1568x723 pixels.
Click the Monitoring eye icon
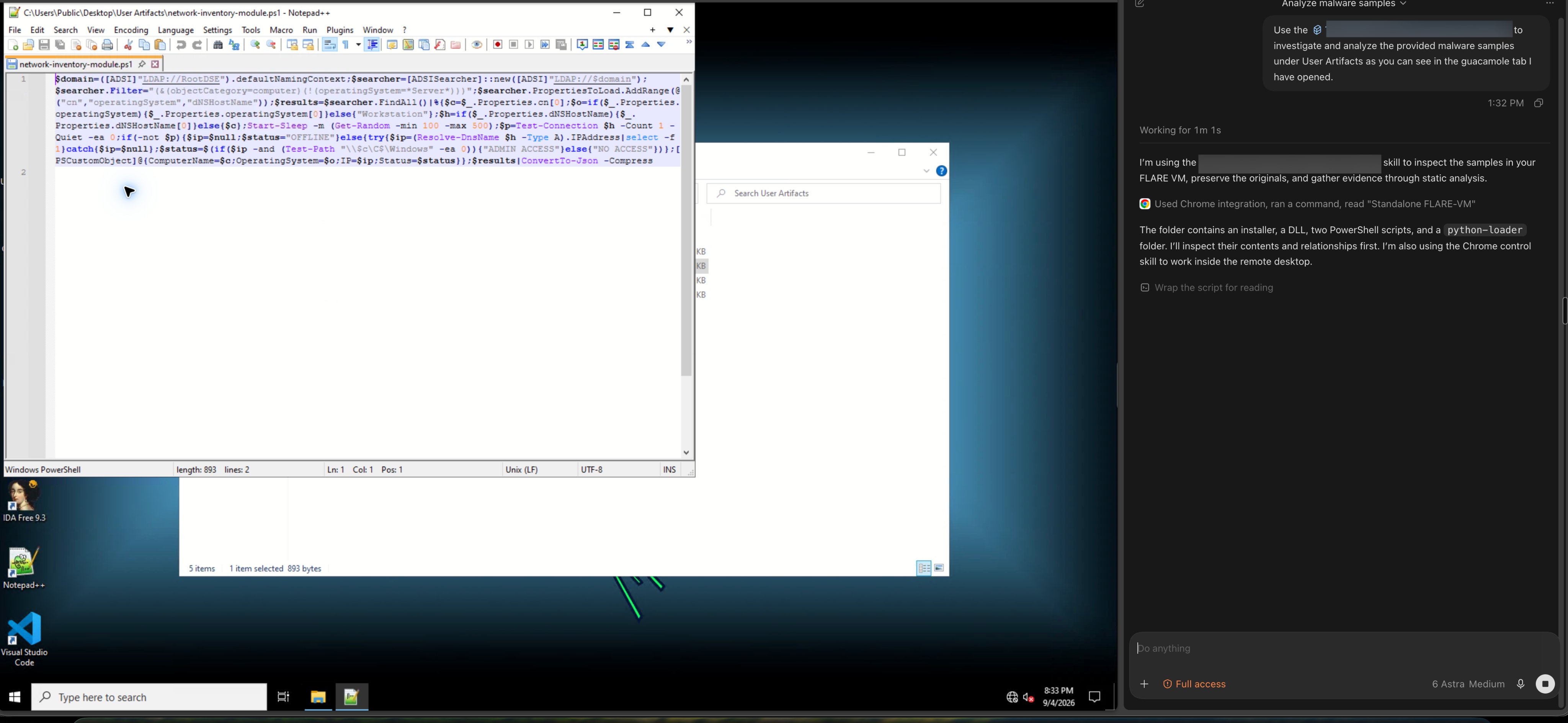click(x=477, y=44)
